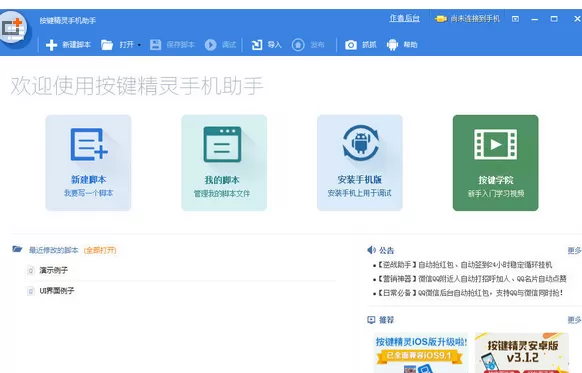Click the 新建脚本 plus icon in toolbar
Screen dimensions: 582x373
(x=51, y=45)
